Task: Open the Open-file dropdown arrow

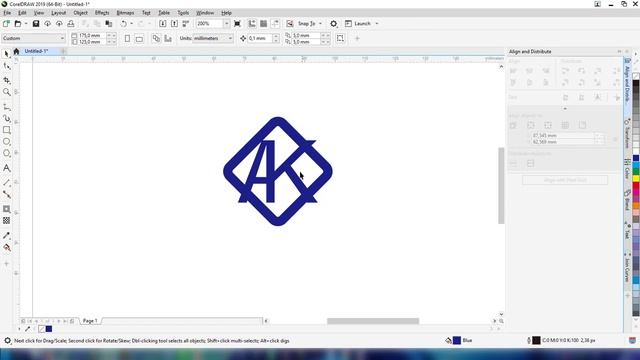Action: (26, 24)
